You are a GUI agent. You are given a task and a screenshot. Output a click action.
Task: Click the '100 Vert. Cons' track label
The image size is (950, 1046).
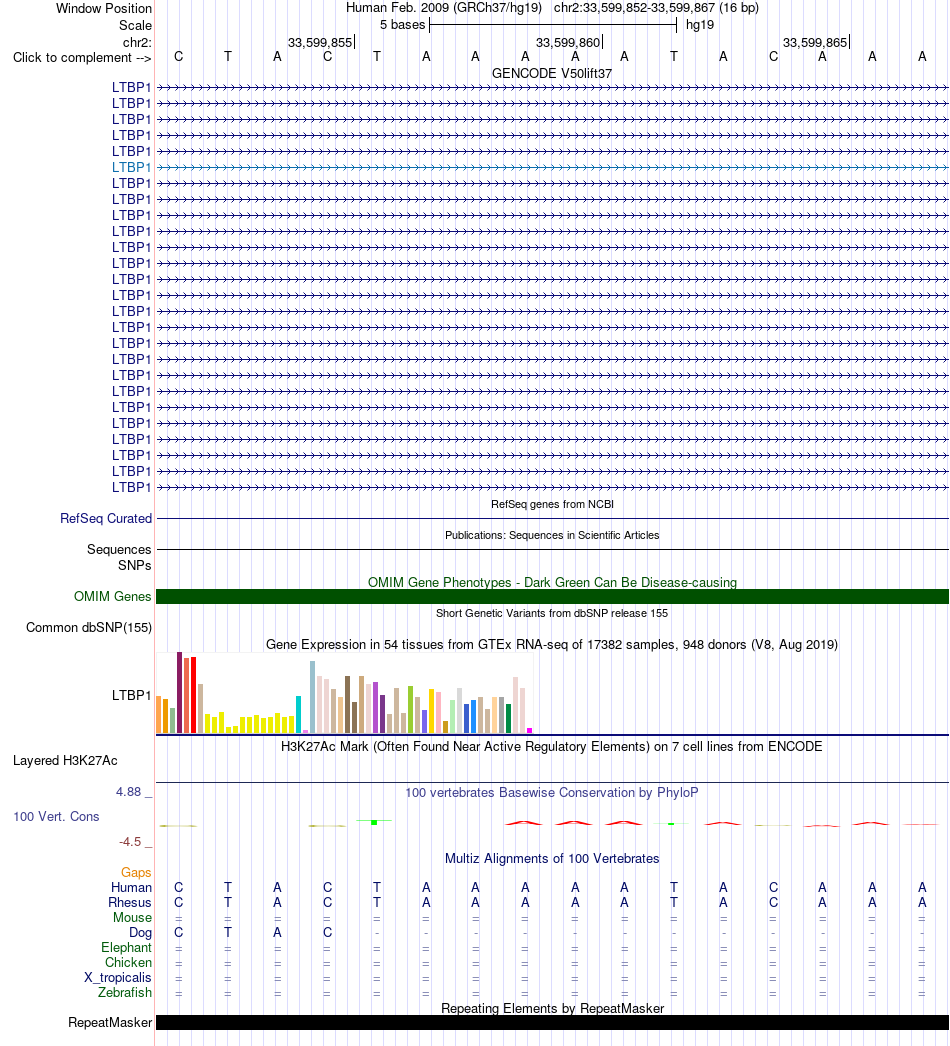coord(56,817)
